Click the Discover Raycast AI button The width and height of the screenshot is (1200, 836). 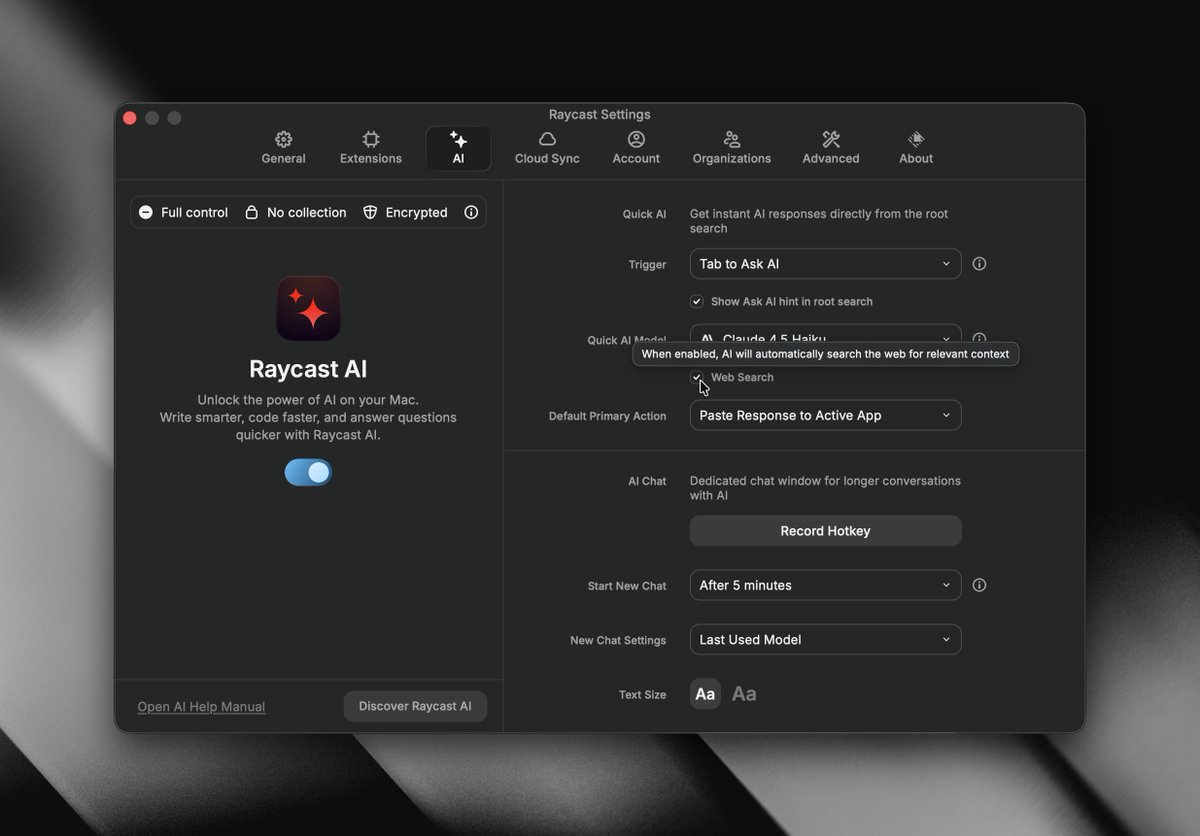tap(415, 706)
